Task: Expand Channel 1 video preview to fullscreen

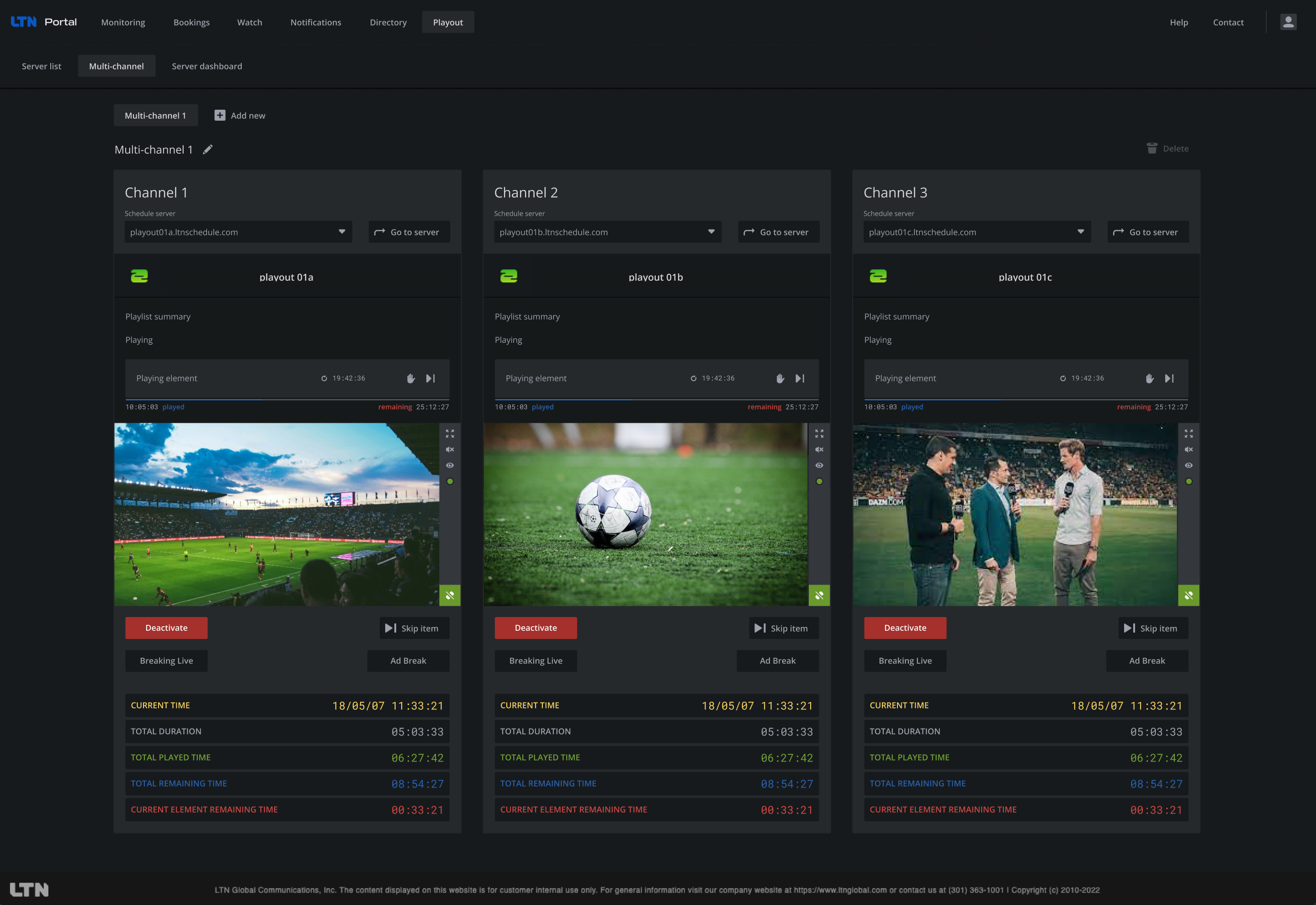Action: (x=450, y=434)
